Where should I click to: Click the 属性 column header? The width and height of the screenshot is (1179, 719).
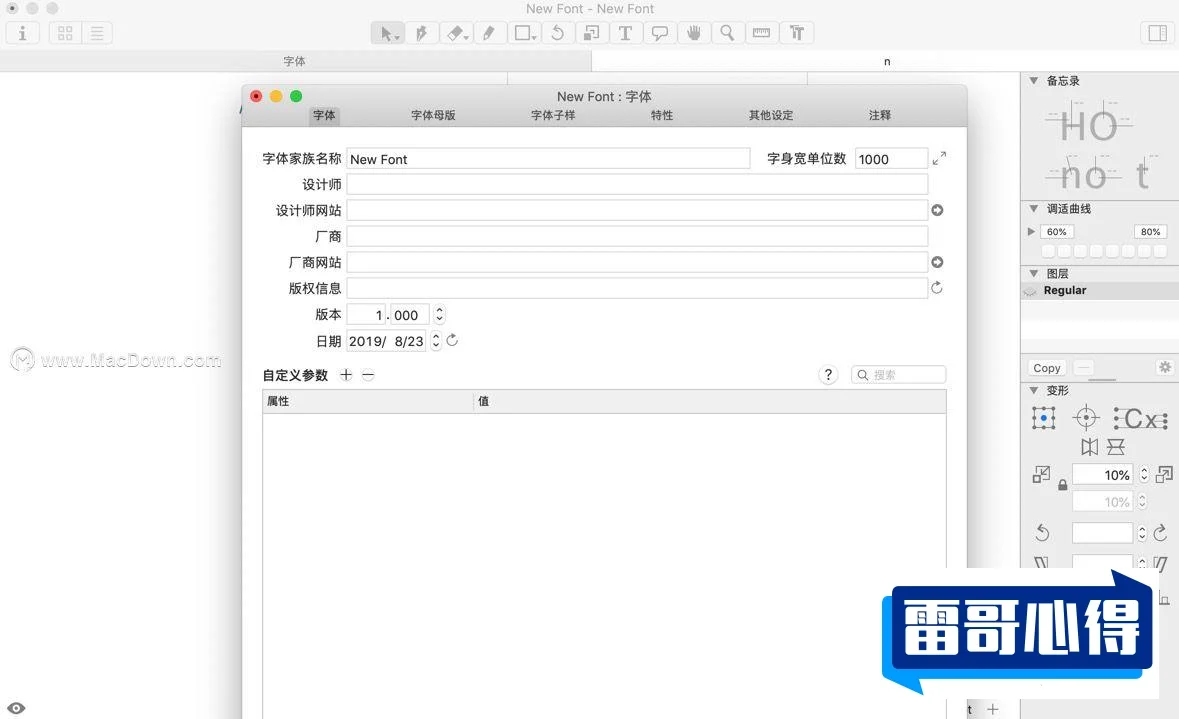tap(368, 402)
